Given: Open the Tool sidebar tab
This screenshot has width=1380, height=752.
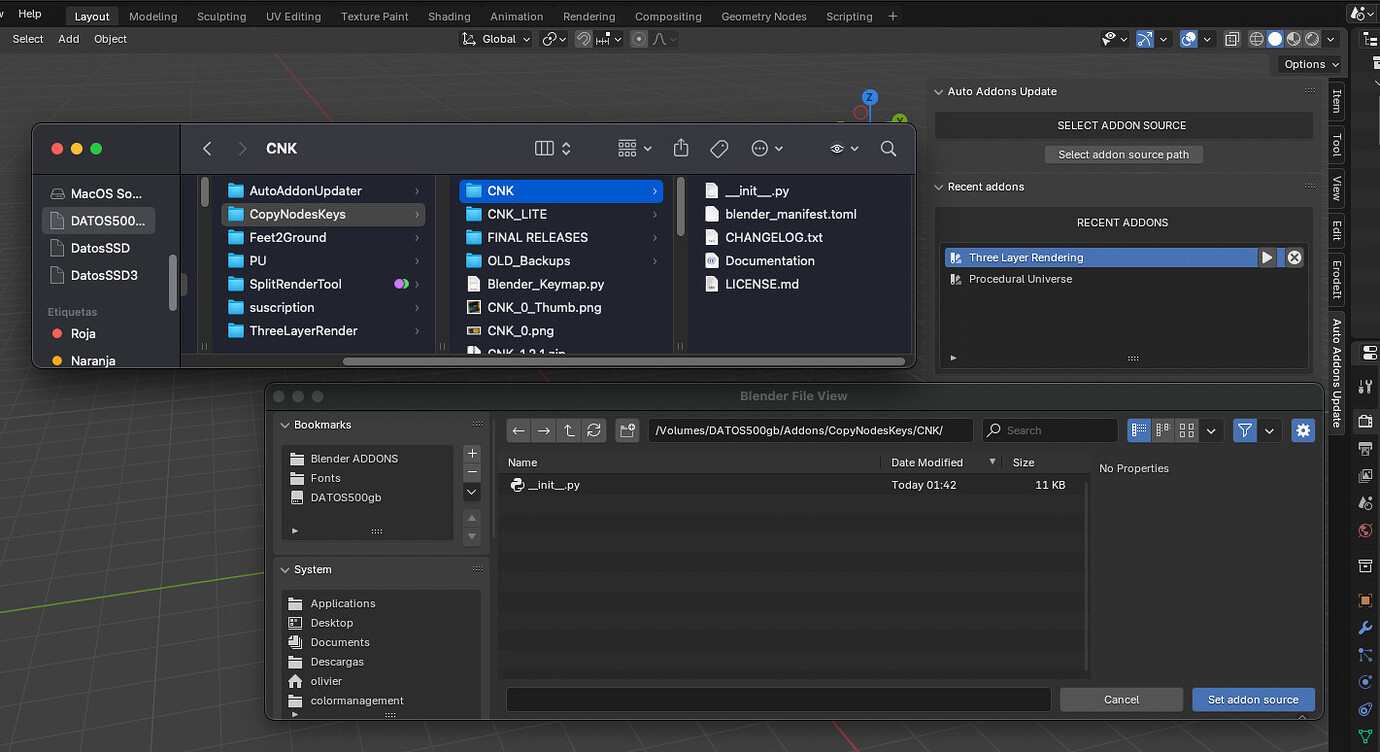Looking at the screenshot, I should pyautogui.click(x=1336, y=145).
